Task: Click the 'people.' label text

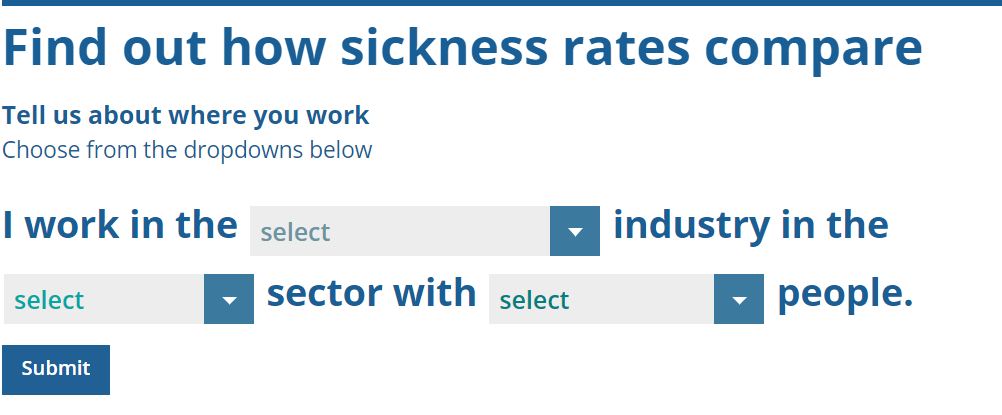Action: (x=845, y=294)
